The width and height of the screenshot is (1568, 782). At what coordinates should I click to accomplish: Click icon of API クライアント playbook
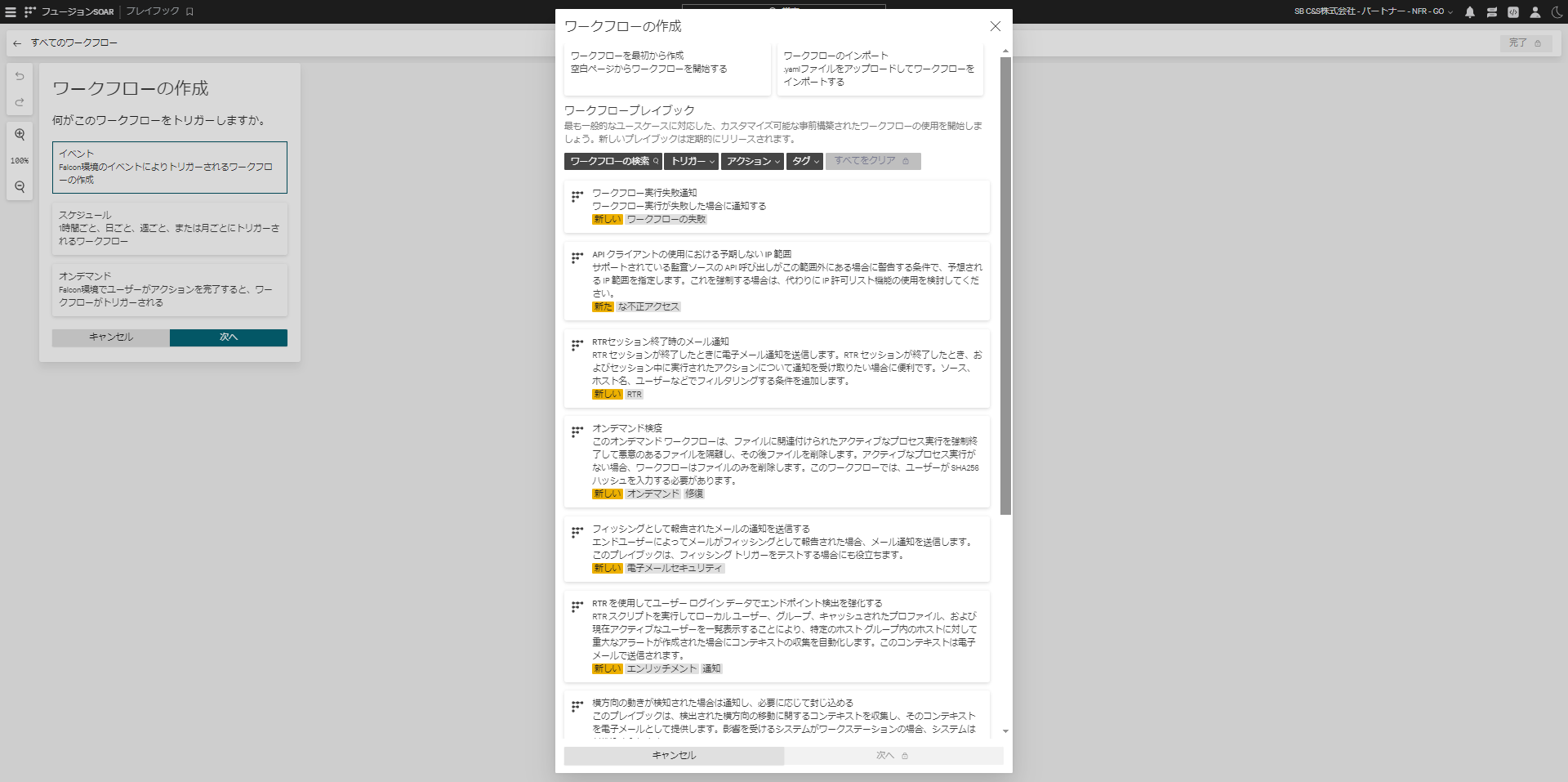click(577, 257)
